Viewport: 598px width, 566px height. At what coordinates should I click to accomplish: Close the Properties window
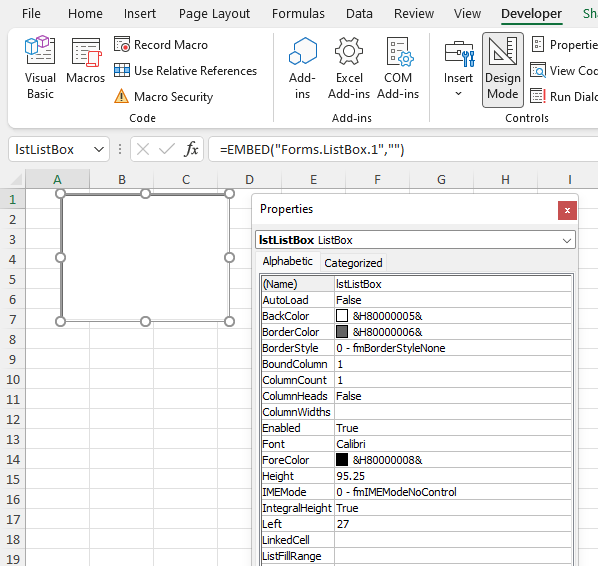[x=567, y=211]
